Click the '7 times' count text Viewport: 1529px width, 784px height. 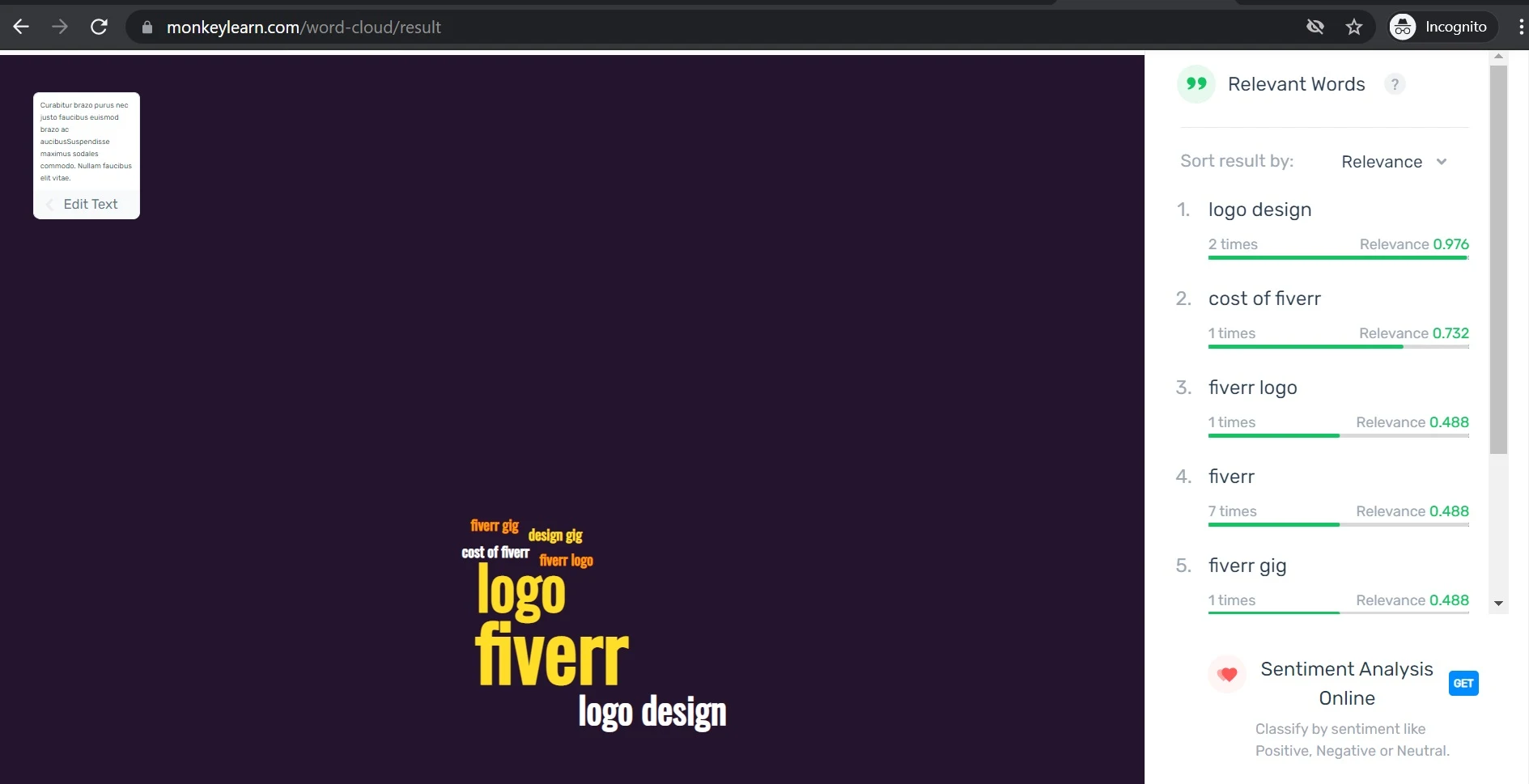(1232, 511)
